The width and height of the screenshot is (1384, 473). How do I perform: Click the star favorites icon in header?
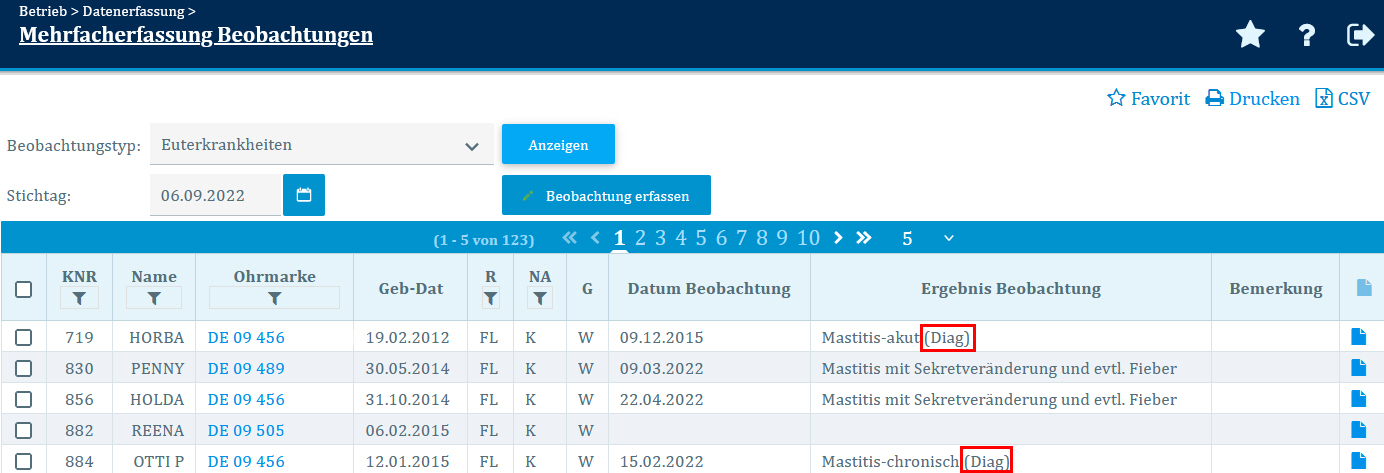(x=1250, y=36)
